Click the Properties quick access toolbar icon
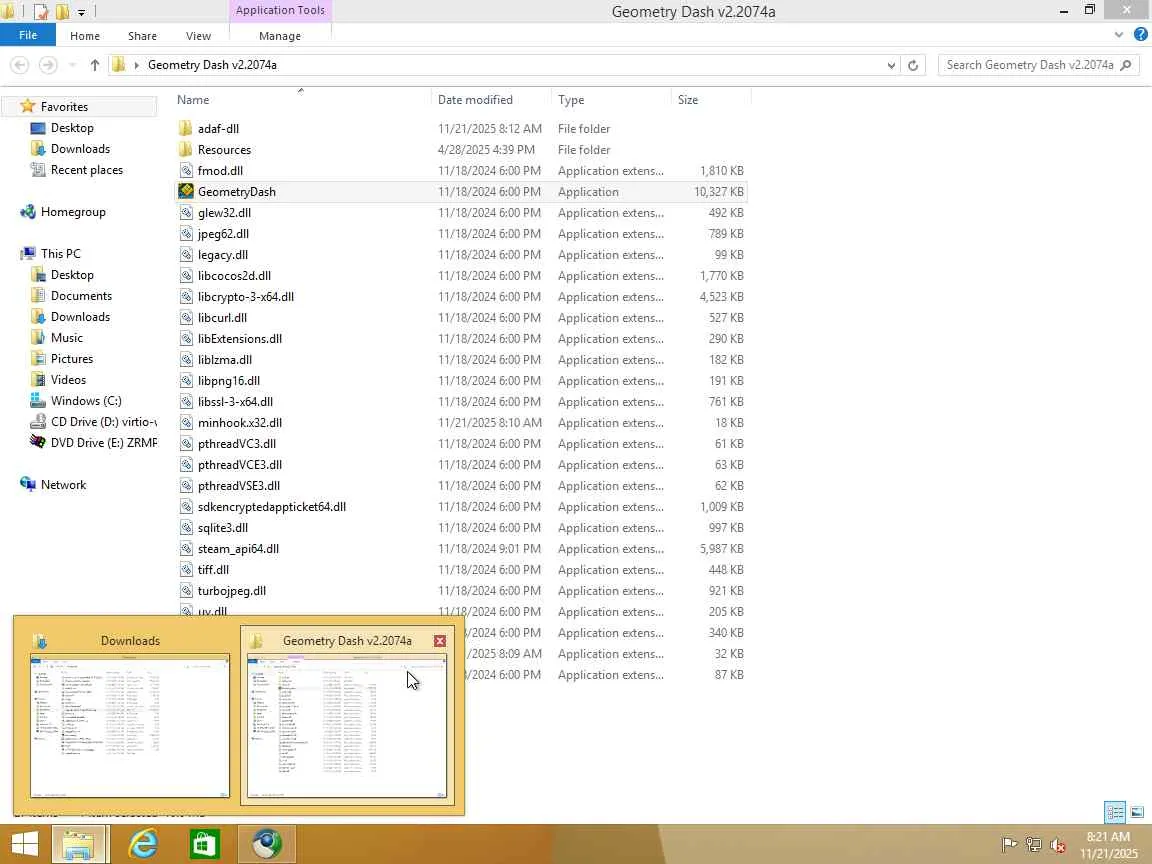1152x864 pixels. (41, 11)
